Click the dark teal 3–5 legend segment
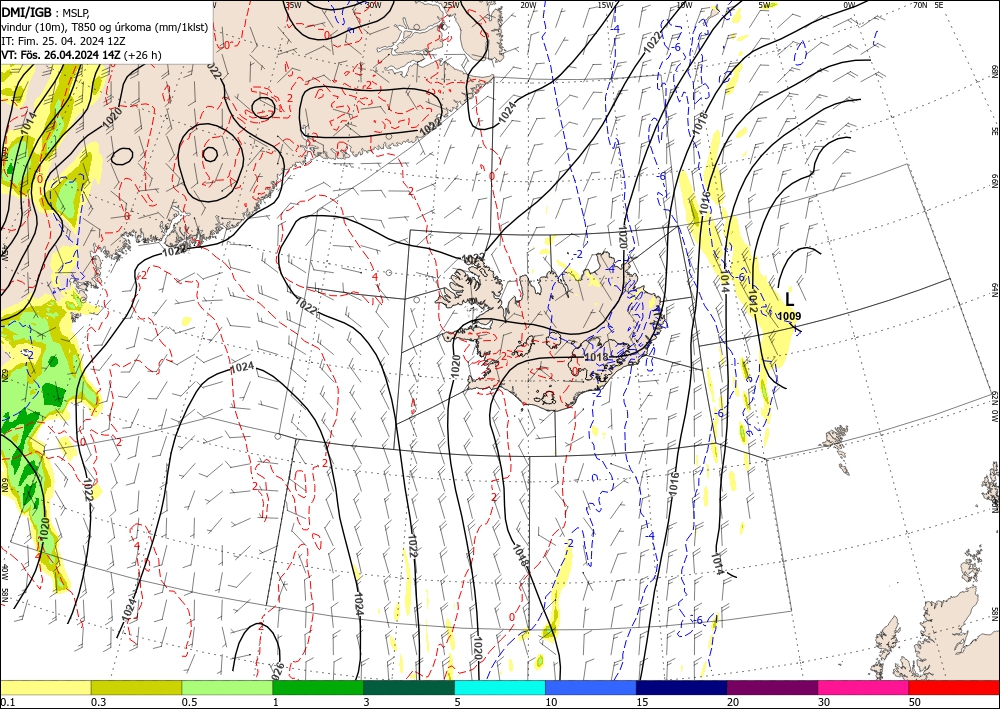Viewport: 1000px width, 709px height. 409,687
